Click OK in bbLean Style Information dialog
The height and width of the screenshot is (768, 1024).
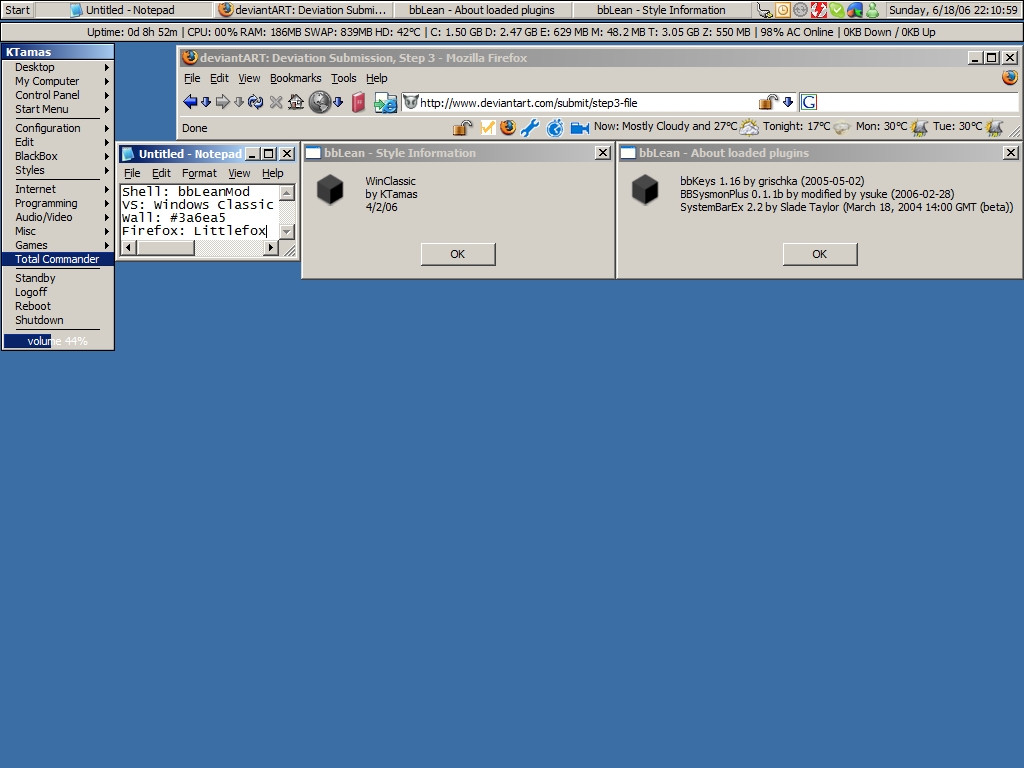458,254
